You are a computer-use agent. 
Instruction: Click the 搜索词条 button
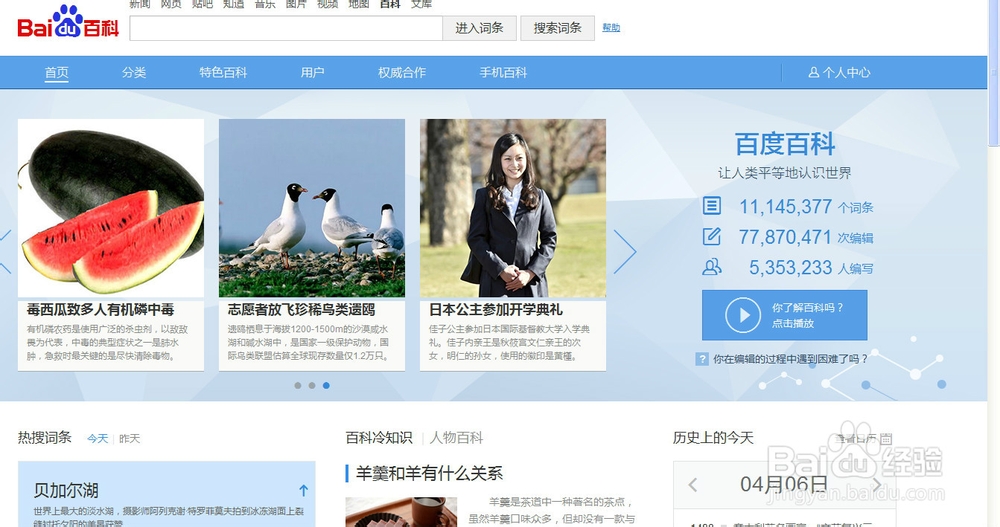557,28
